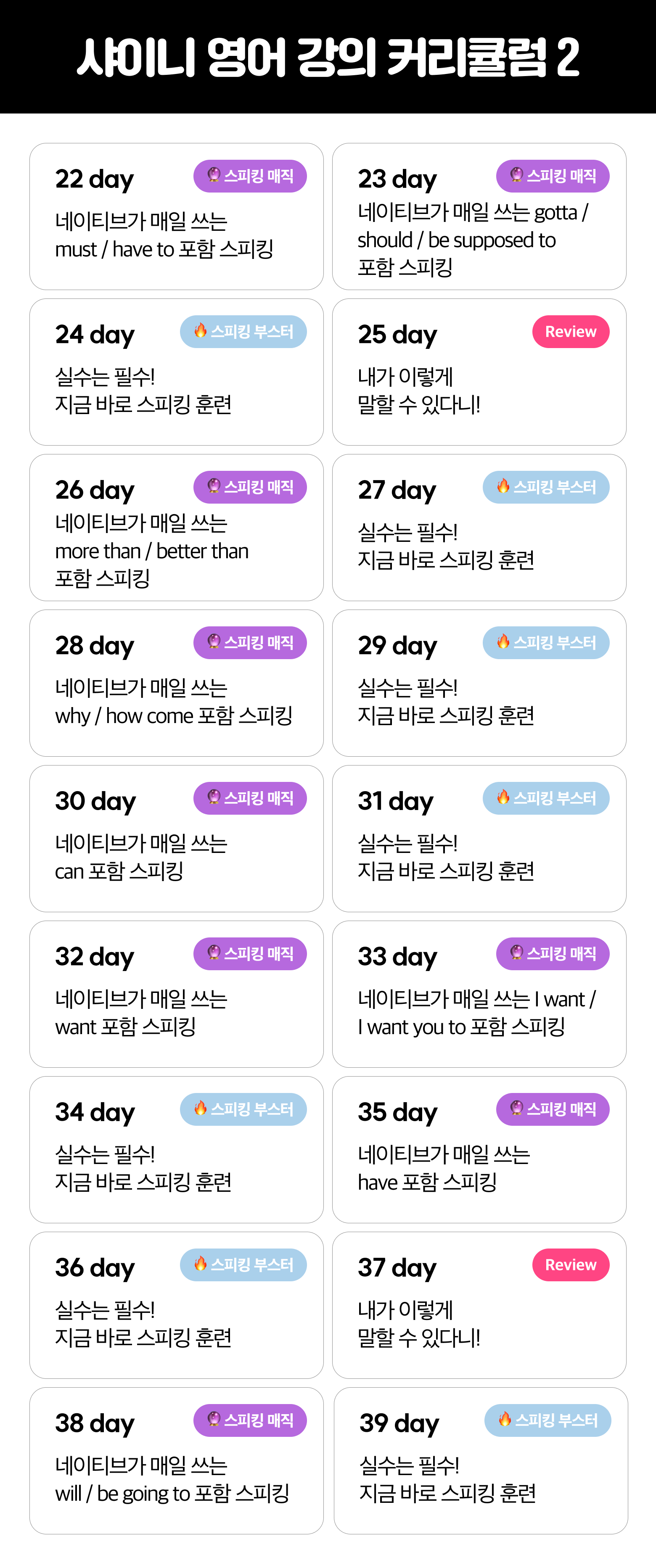This screenshot has width=656, height=1568.
Task: Select the 스피킹 매직 badge on 23 day
Action: 553,177
